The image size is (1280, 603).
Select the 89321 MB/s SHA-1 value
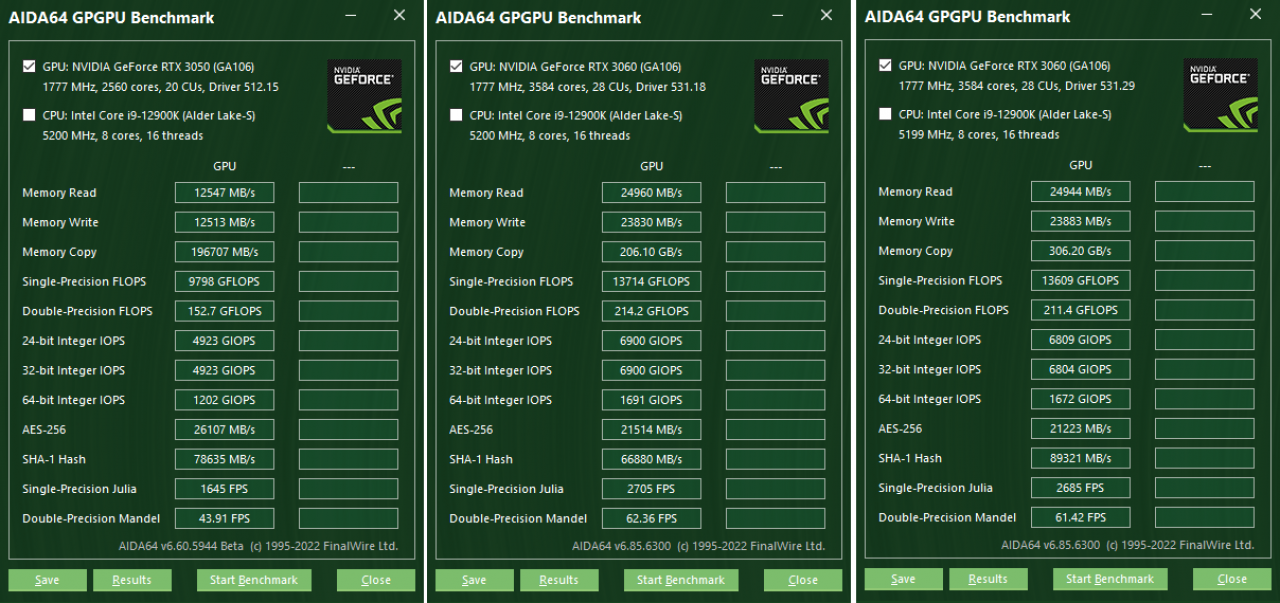pyautogui.click(x=1080, y=459)
